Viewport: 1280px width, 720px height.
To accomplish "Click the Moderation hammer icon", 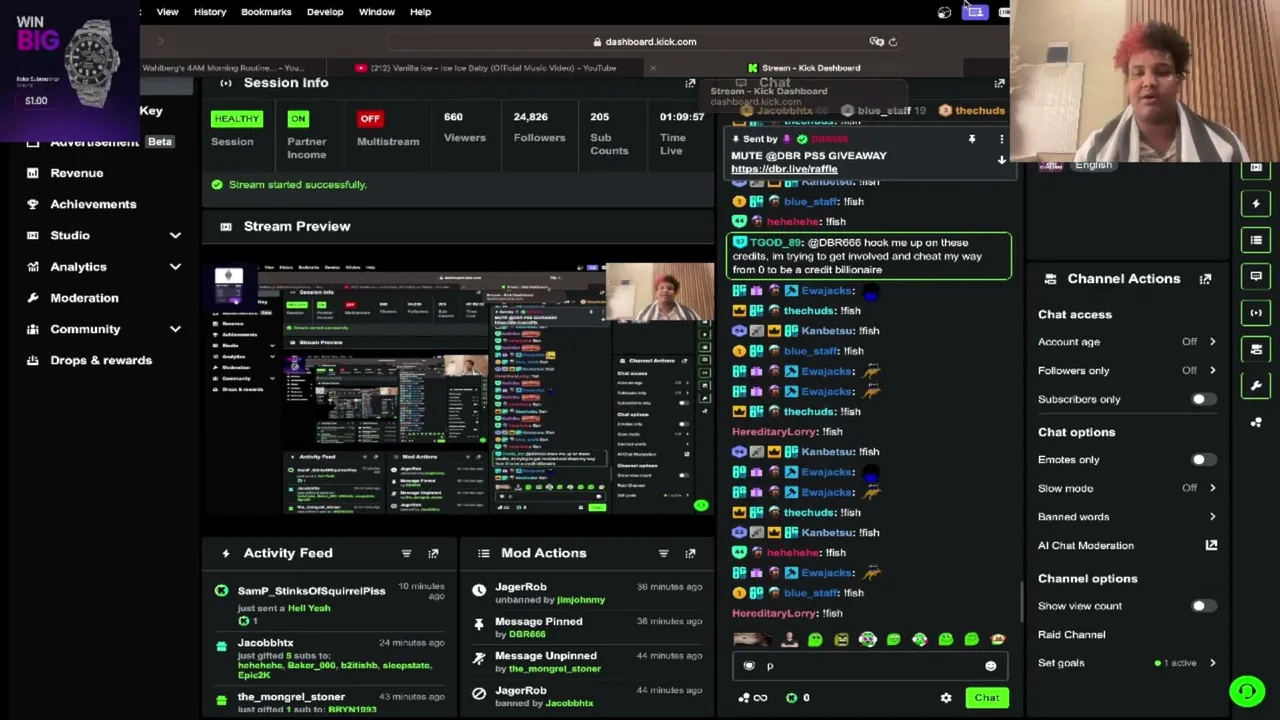I will coord(33,298).
